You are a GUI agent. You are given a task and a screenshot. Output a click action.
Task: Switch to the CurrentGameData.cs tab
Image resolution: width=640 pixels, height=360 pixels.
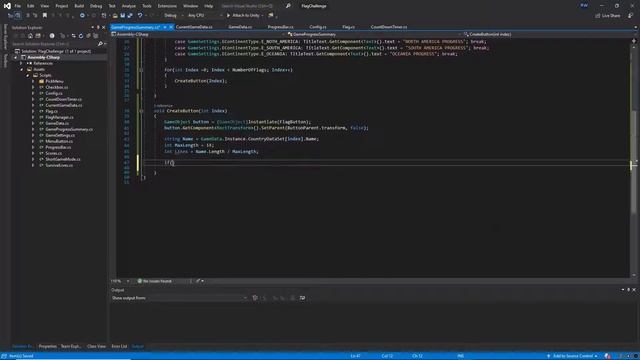[194, 27]
